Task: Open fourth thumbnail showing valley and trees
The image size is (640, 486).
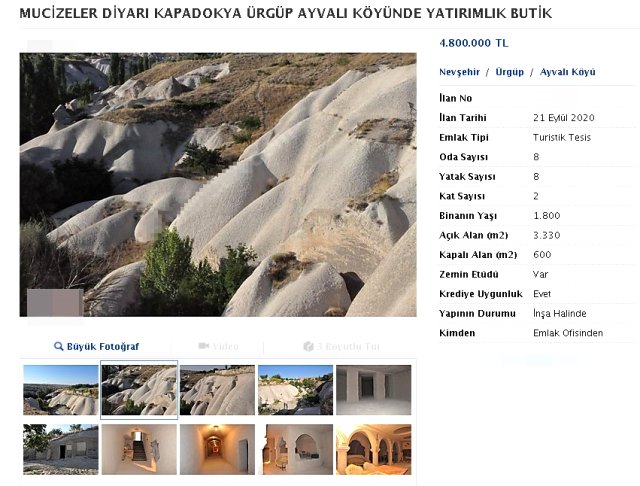Action: (295, 390)
